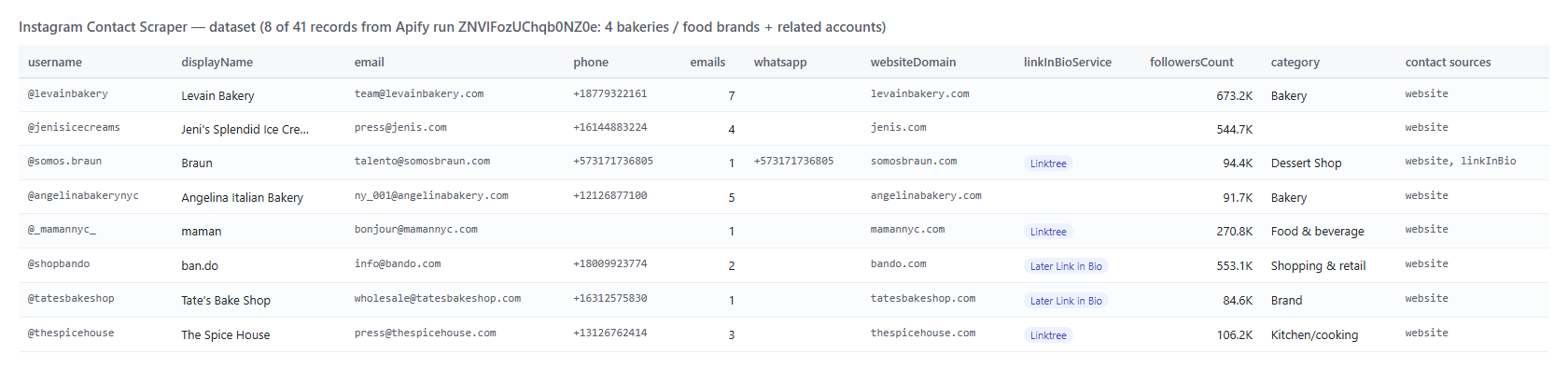Select email team@levainbakery.com
Viewport: 1568px width, 369px height.
(x=419, y=94)
